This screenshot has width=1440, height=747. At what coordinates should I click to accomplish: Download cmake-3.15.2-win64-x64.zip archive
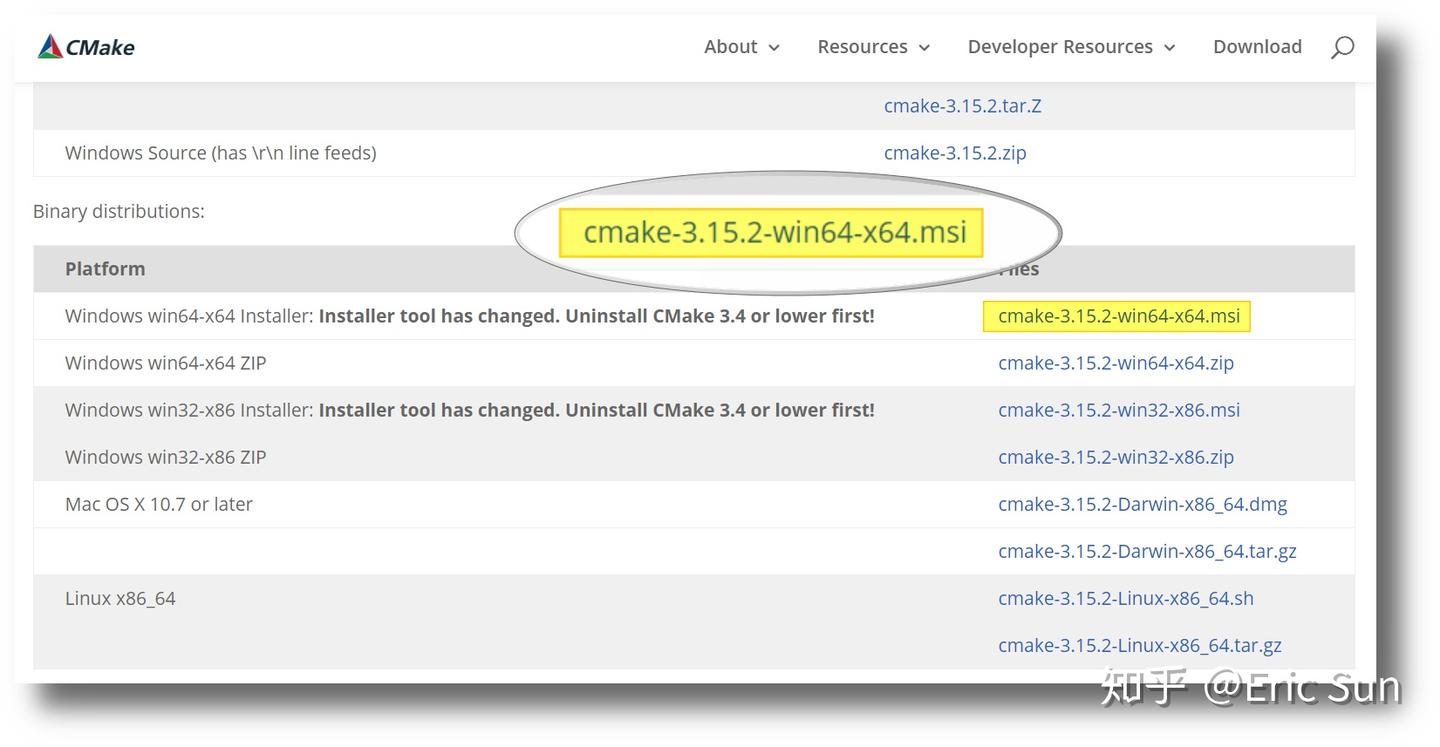point(1115,363)
